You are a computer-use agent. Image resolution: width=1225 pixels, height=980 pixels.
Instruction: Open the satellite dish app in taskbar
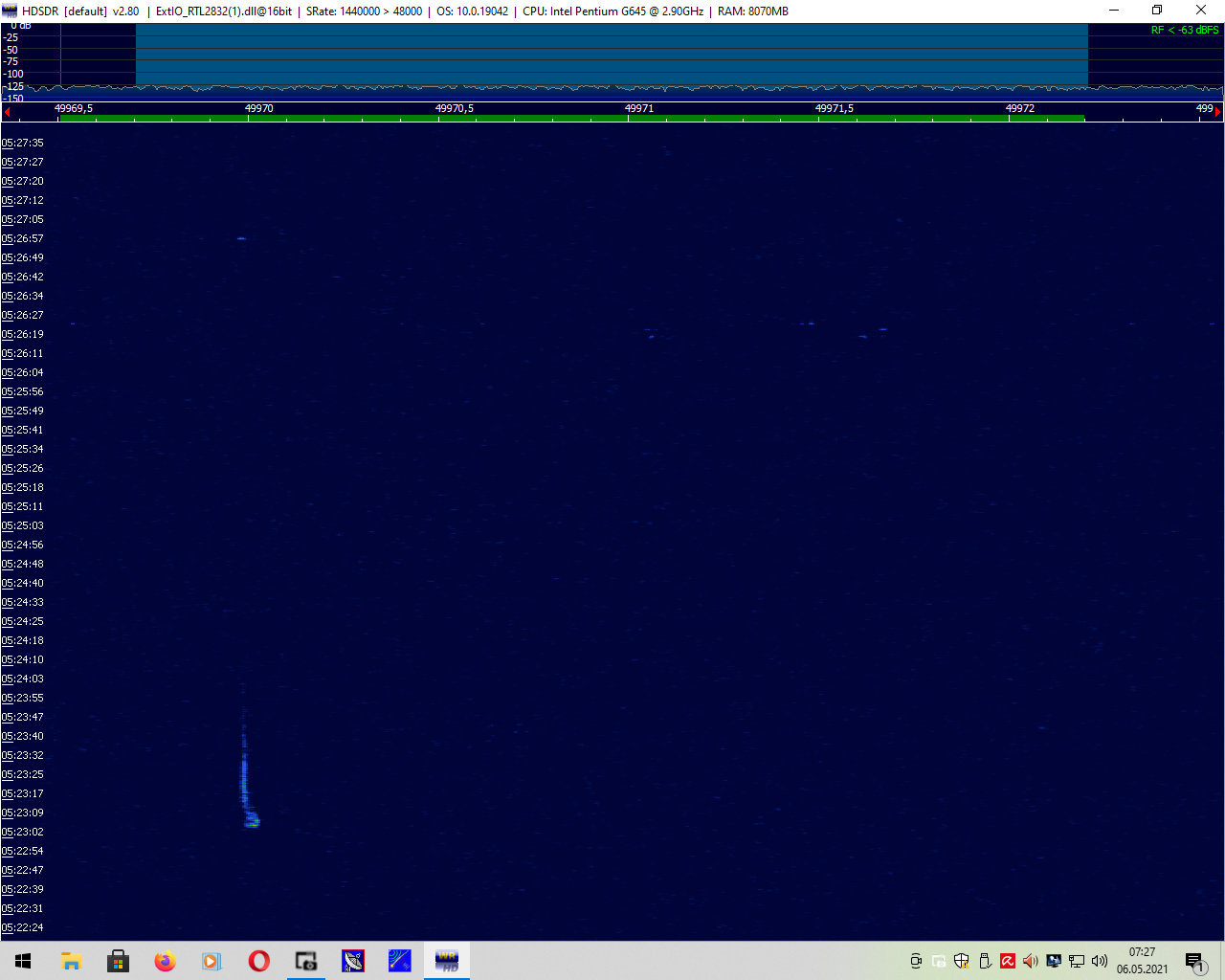tap(353, 961)
